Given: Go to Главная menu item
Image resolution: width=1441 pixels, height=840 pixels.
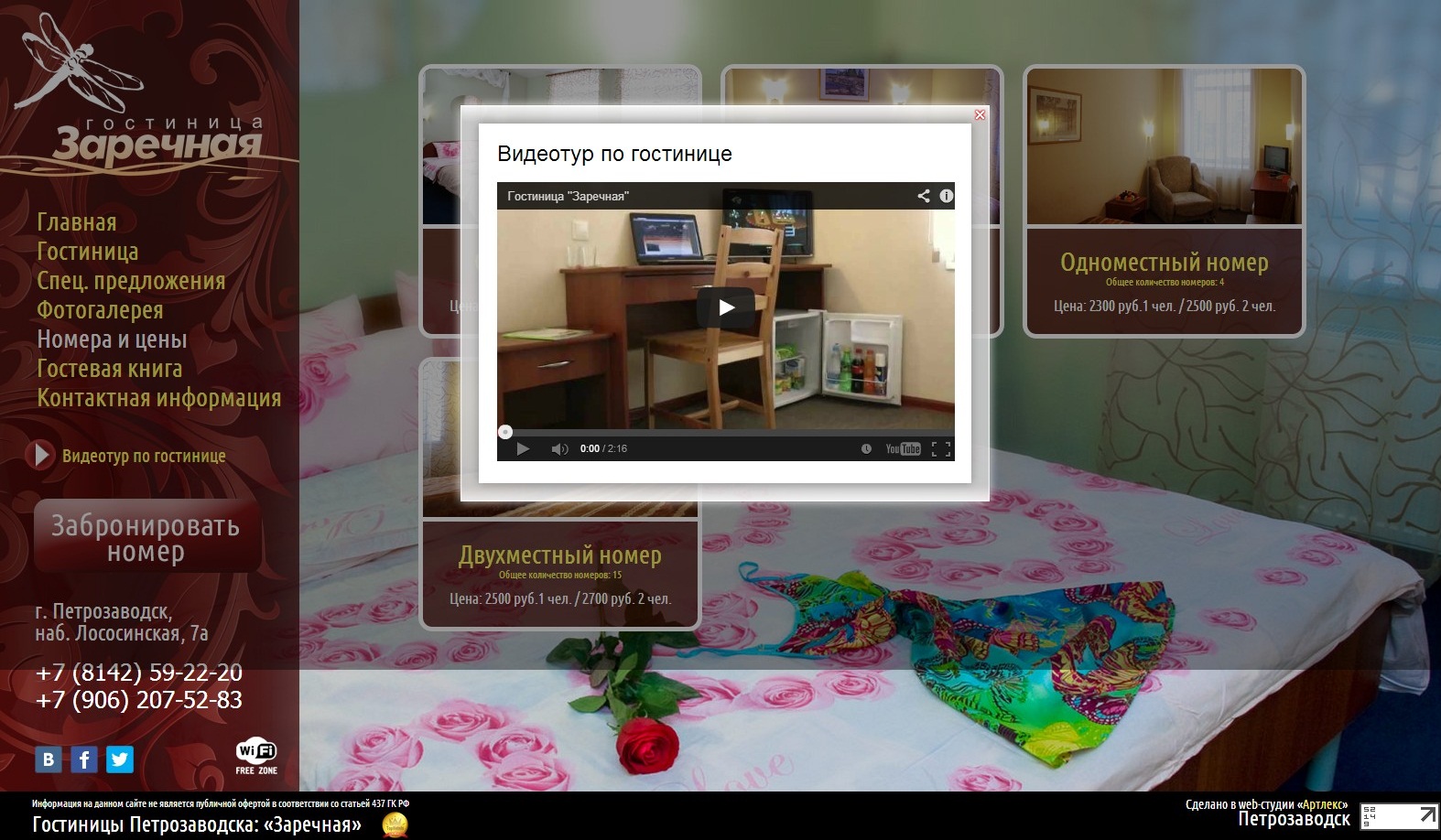Looking at the screenshot, I should click(77, 222).
